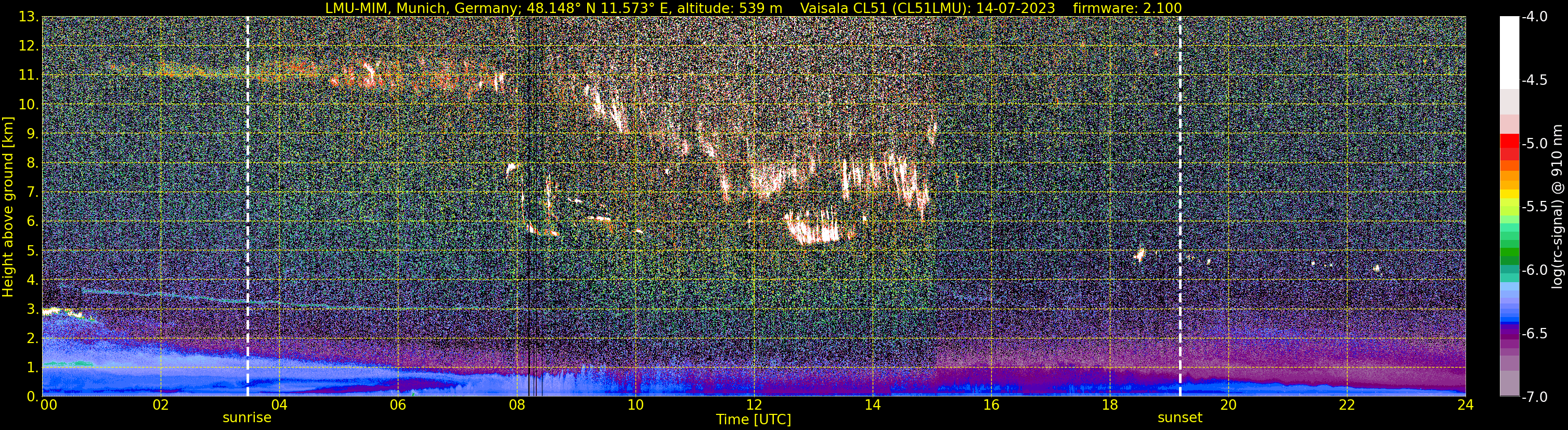Click the time axis tick label 08
This screenshot has width=1568, height=430.
point(516,405)
